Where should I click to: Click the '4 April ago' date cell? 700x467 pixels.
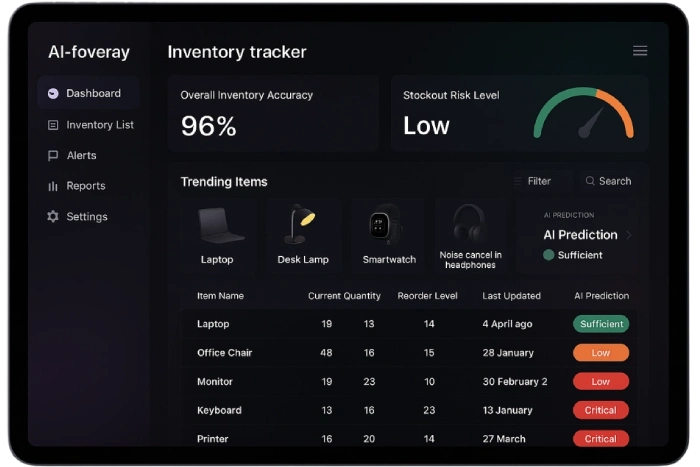[x=507, y=324]
